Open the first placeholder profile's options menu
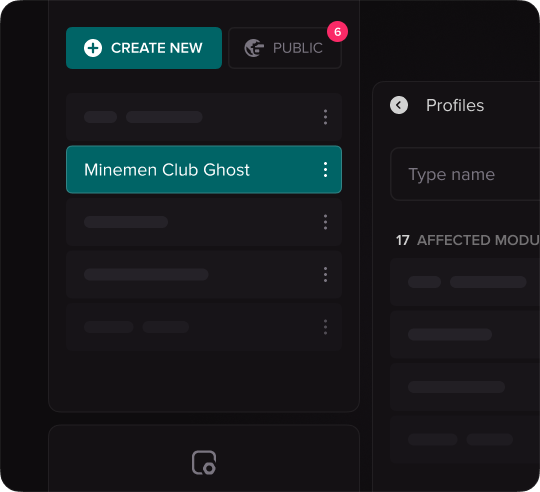This screenshot has width=540, height=492. click(x=325, y=117)
